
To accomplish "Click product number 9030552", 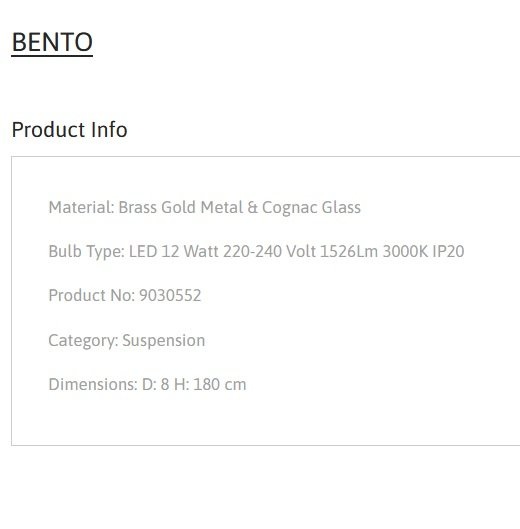I will pos(170,295).
